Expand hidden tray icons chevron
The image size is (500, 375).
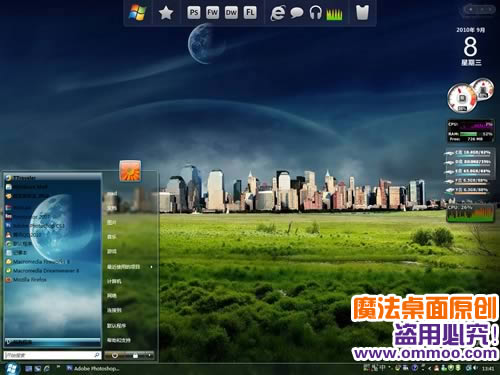[430, 368]
